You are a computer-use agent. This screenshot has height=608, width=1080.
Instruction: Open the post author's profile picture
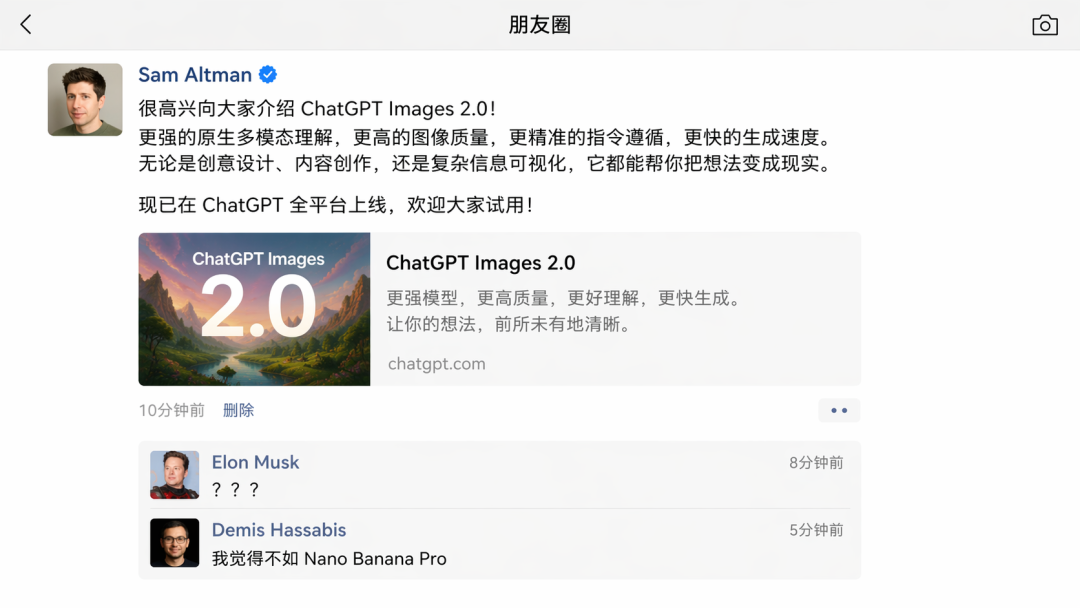click(x=85, y=100)
